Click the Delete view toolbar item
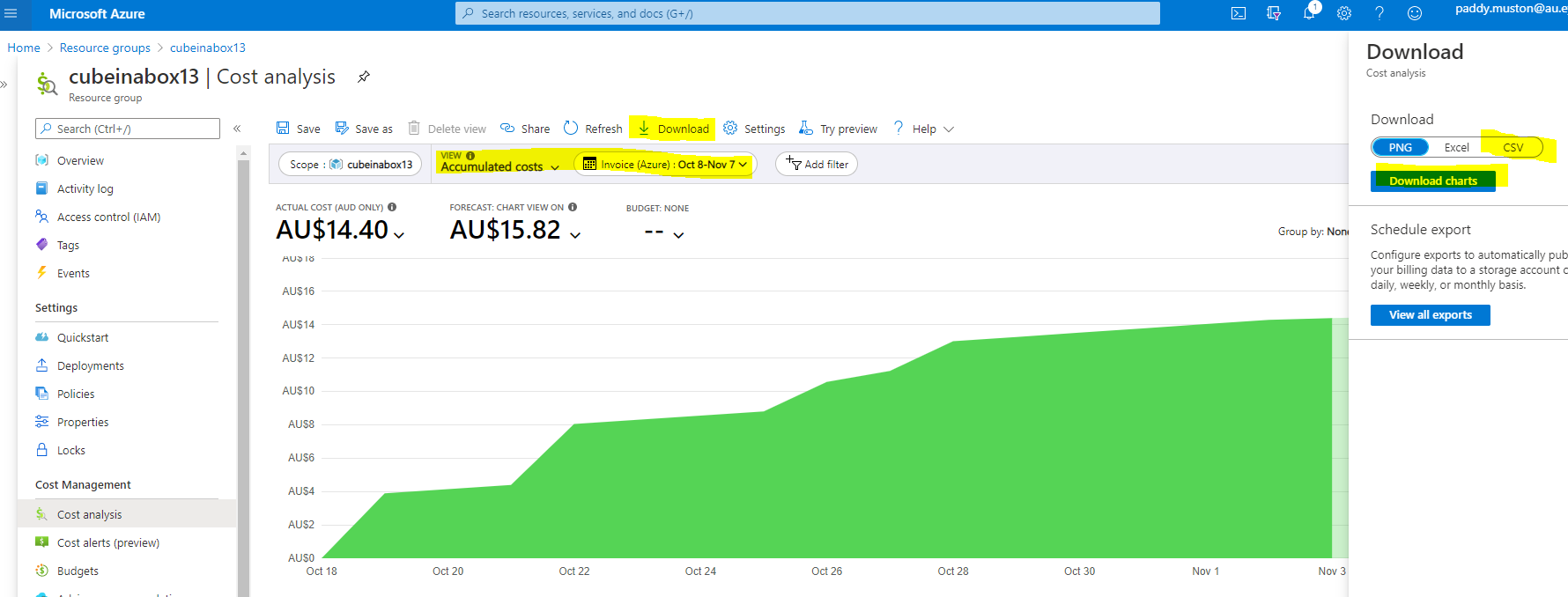 tap(447, 129)
